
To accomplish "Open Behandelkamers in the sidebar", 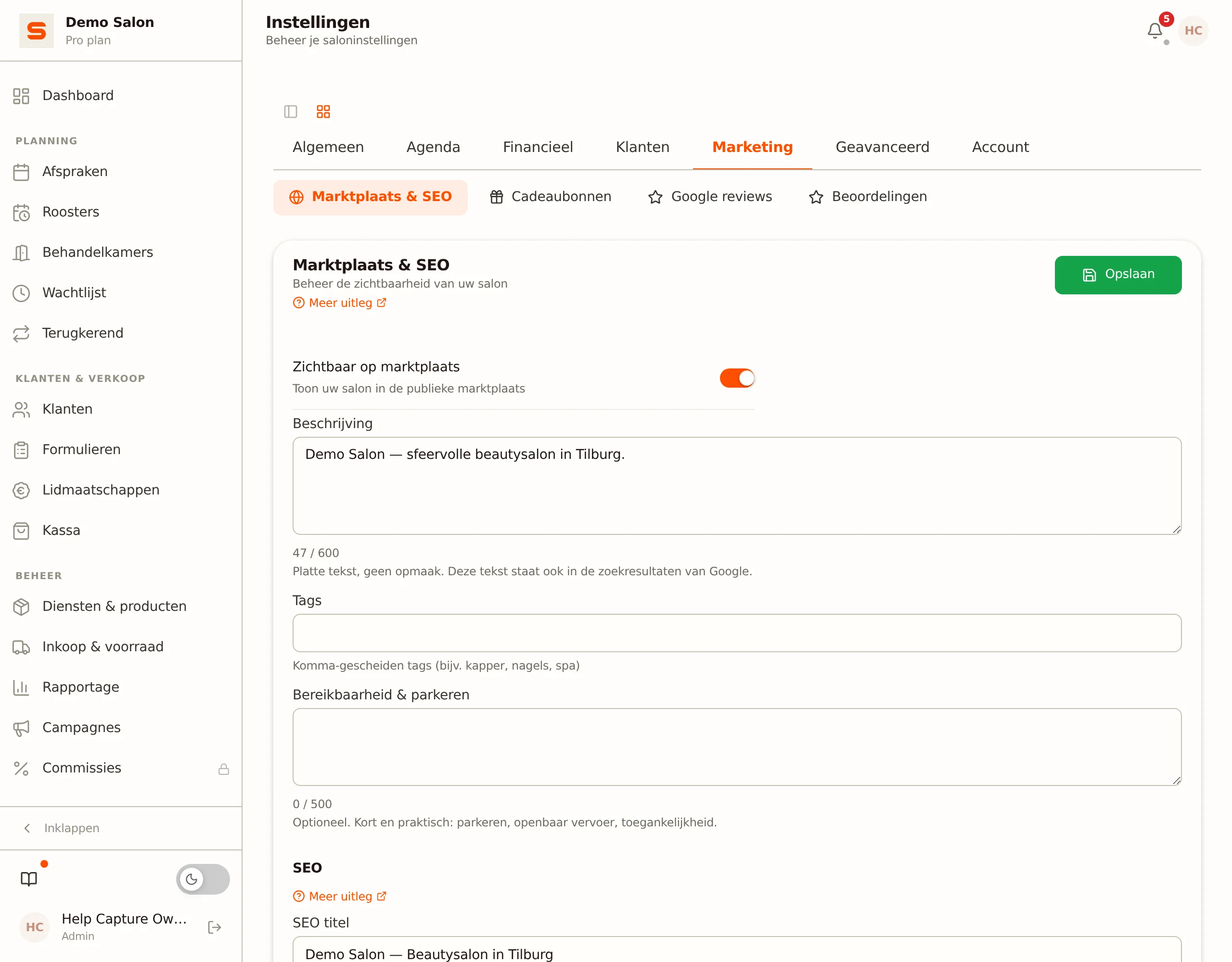I will [x=121, y=252].
